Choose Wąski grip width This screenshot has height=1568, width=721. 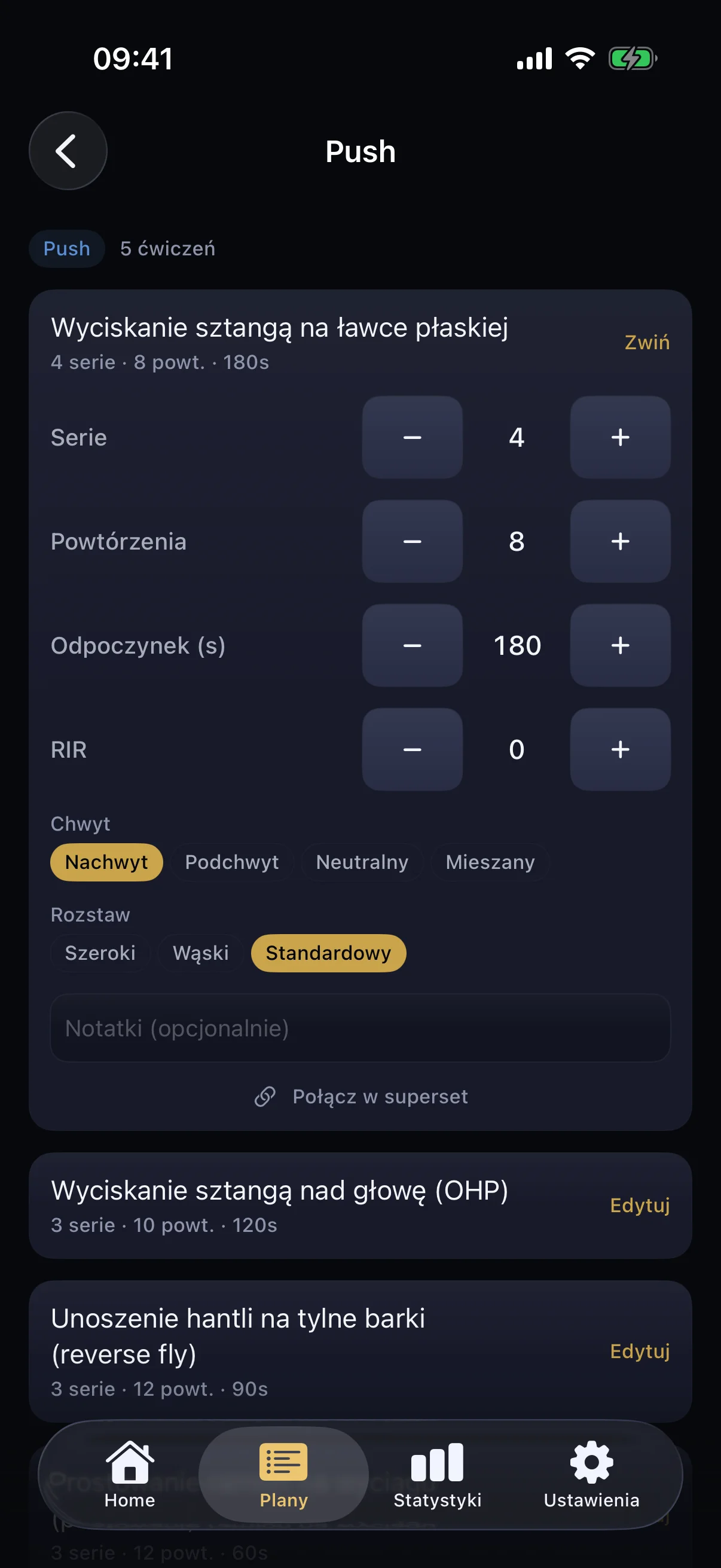(x=201, y=953)
